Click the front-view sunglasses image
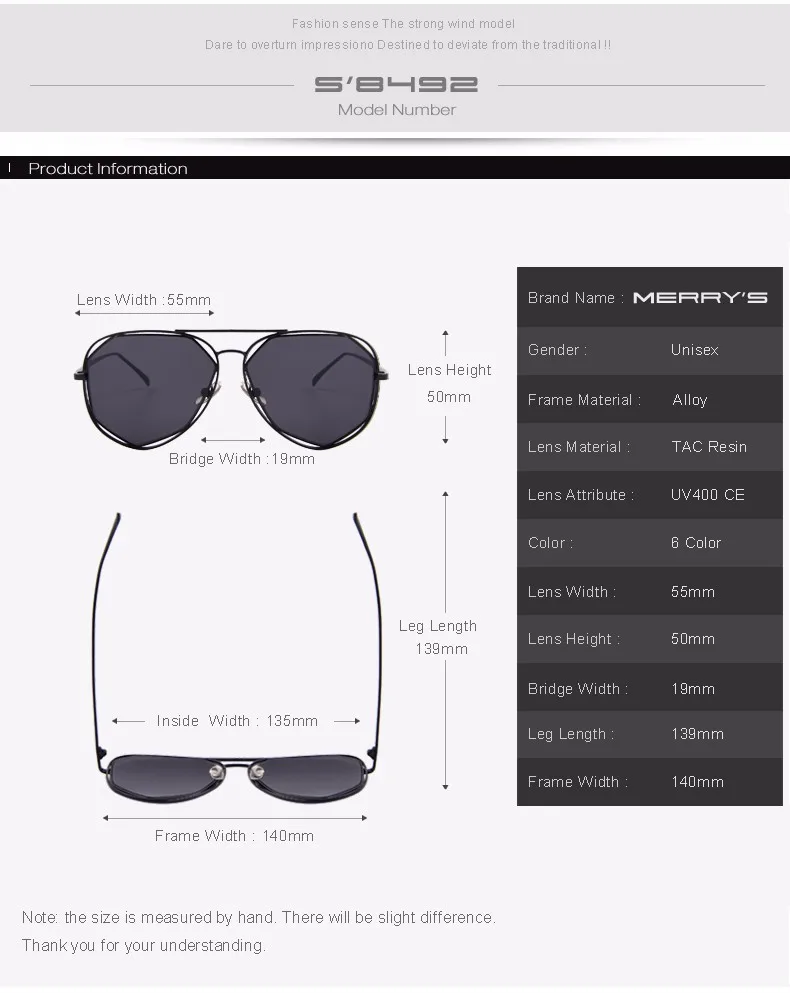 click(231, 388)
